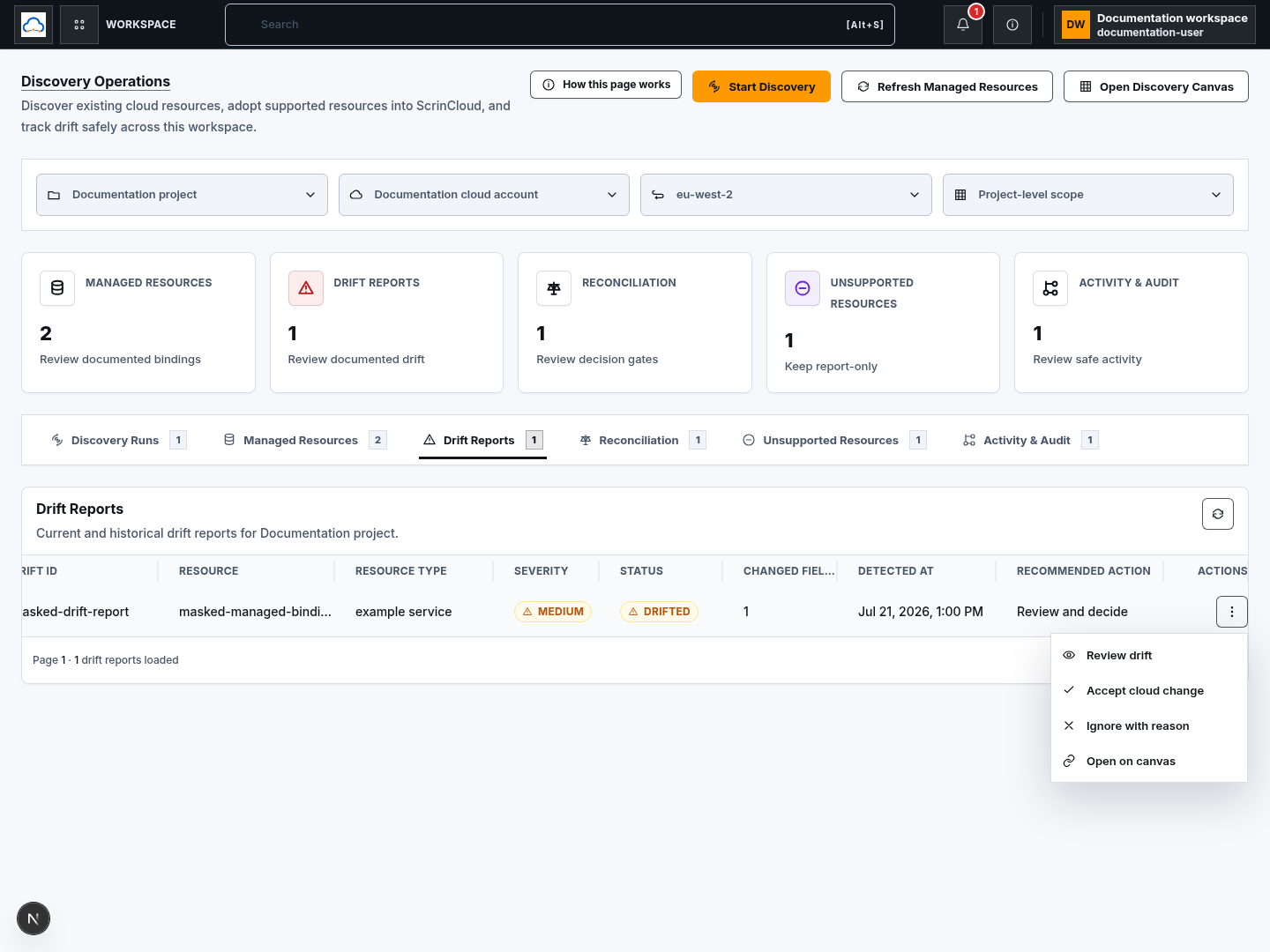
Task: Open Documentation workspace user menu
Action: 1154,25
